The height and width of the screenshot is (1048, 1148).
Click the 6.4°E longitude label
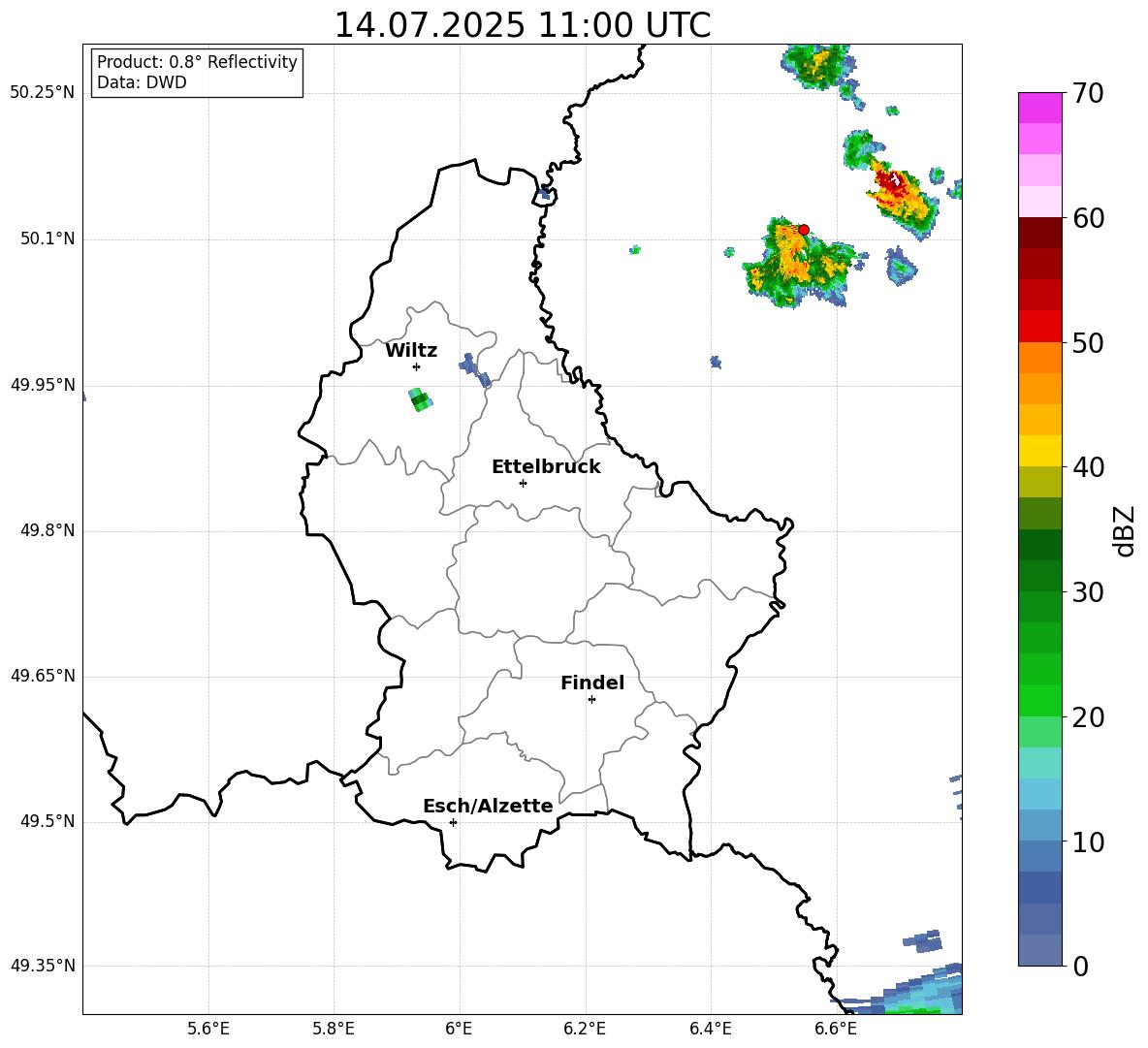tap(710, 1029)
